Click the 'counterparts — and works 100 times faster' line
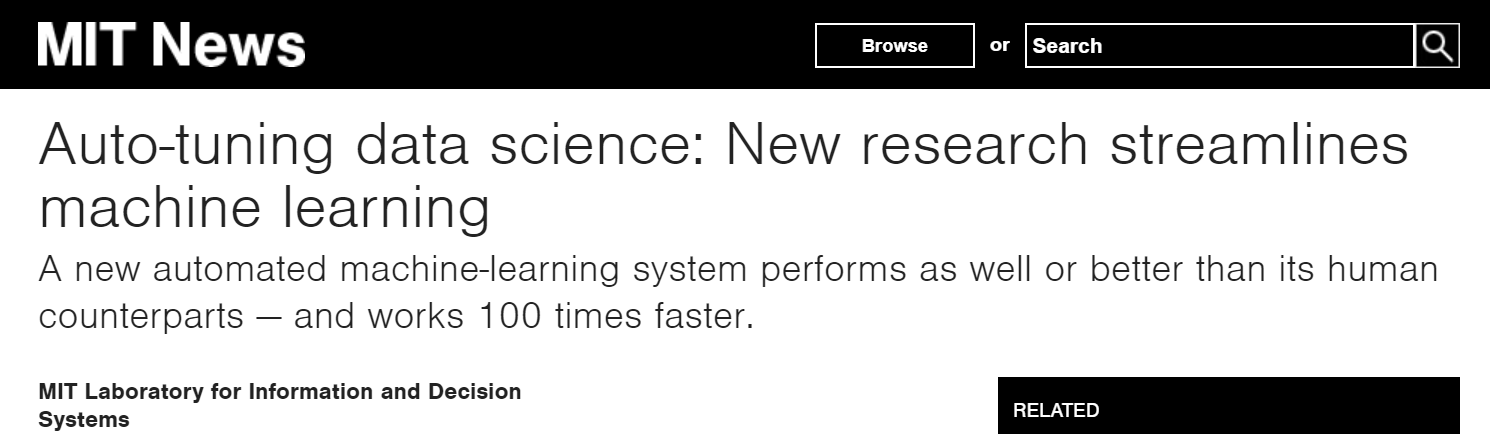1490x434 pixels. [395, 316]
